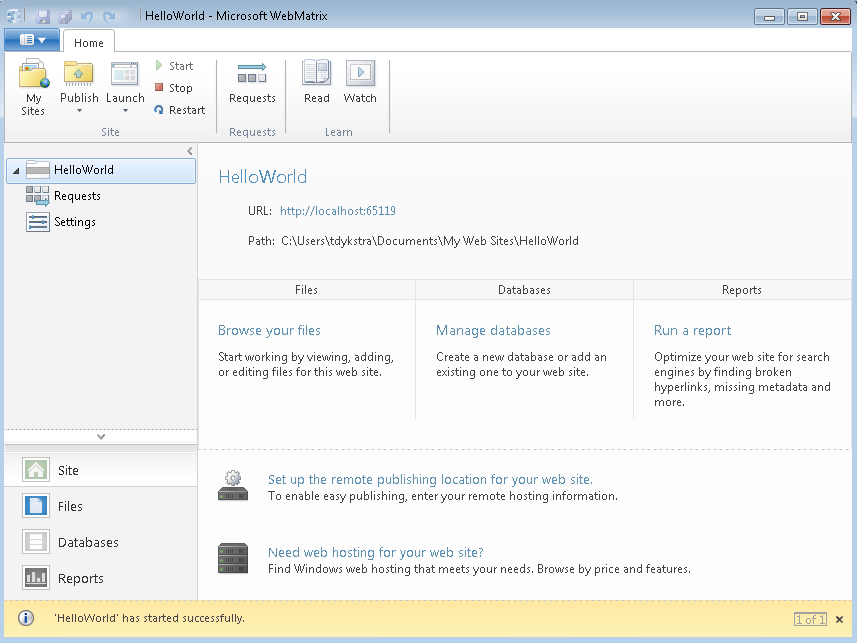The image size is (857, 643).
Task: Select the Home ribbon tab
Action: click(89, 43)
